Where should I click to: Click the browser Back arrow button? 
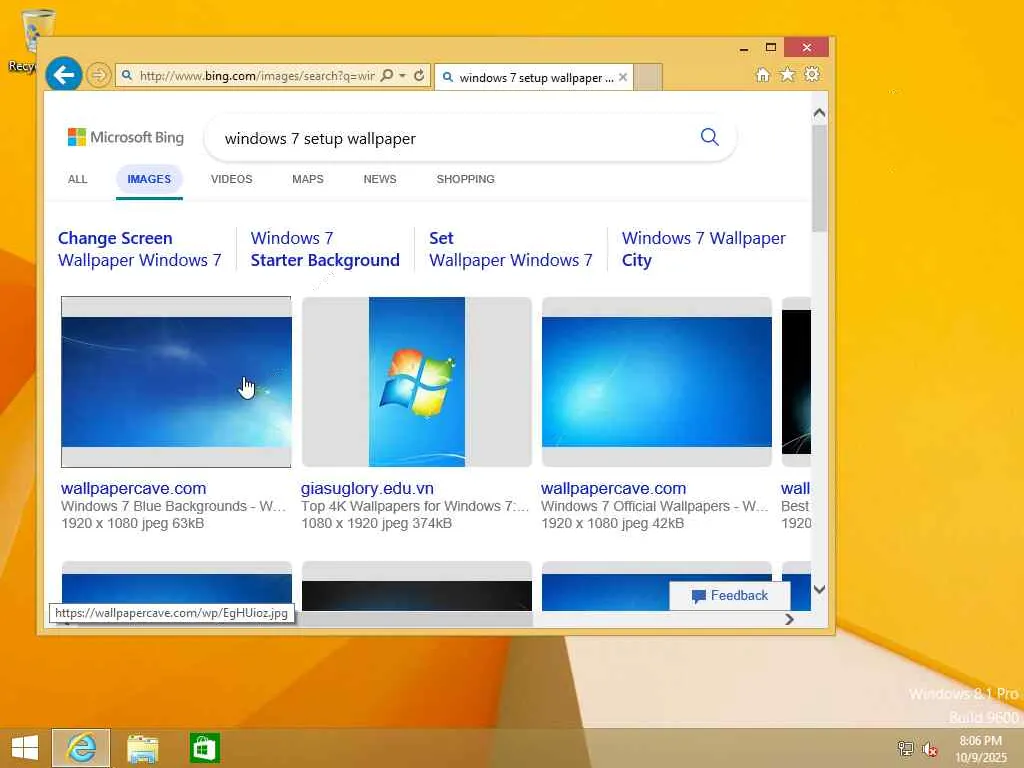pyautogui.click(x=64, y=75)
